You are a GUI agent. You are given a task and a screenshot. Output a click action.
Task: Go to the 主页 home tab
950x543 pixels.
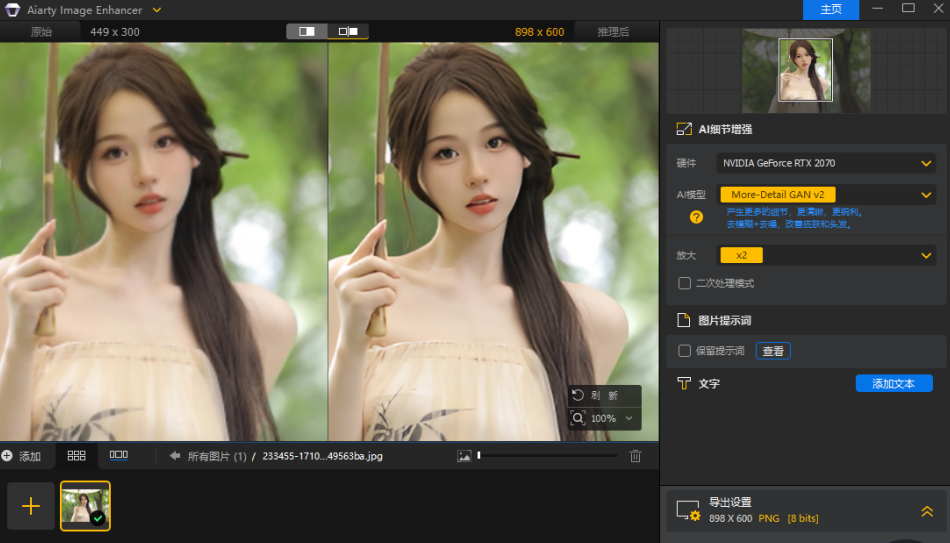[830, 10]
